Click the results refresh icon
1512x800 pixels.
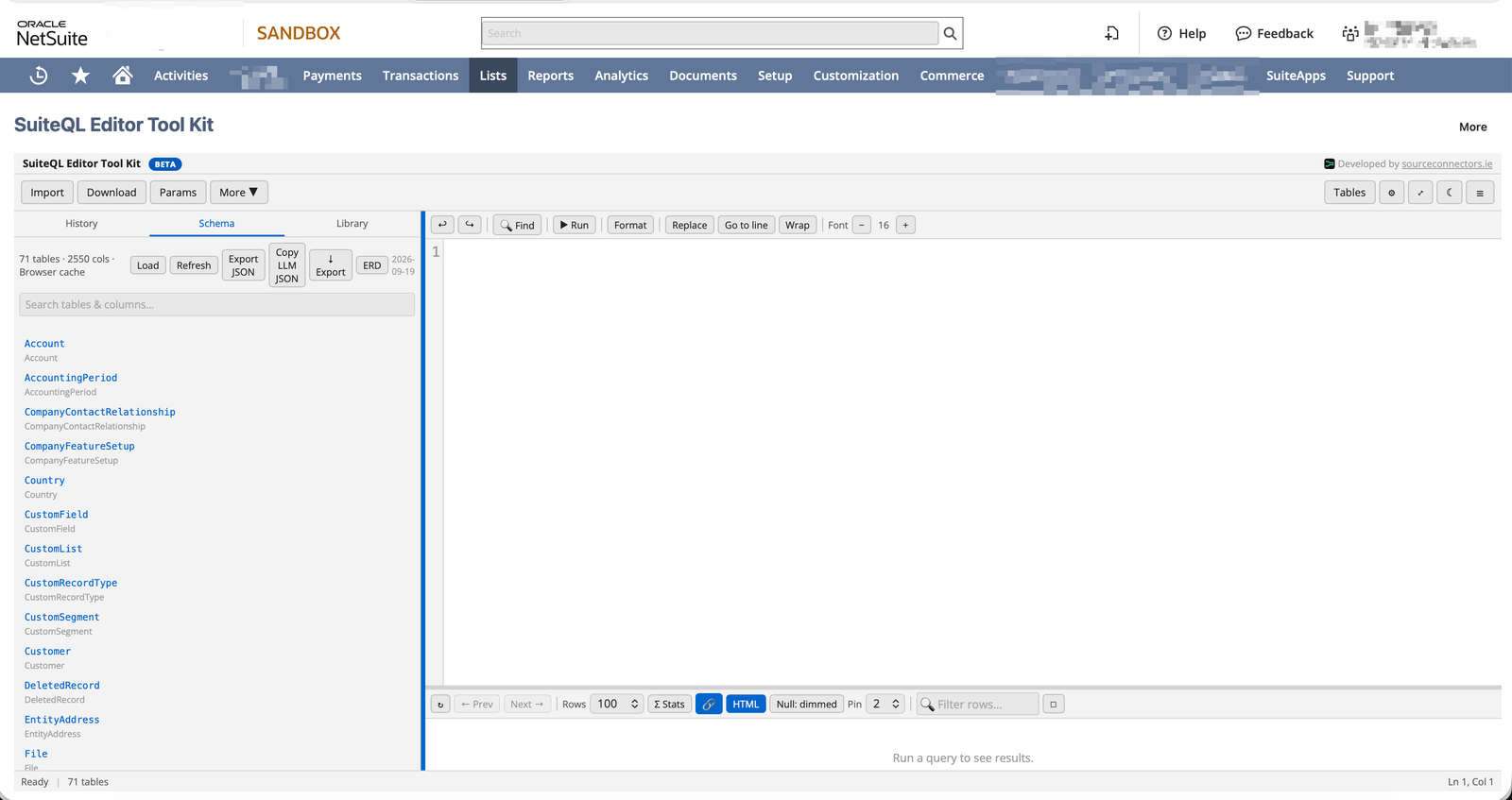click(440, 705)
